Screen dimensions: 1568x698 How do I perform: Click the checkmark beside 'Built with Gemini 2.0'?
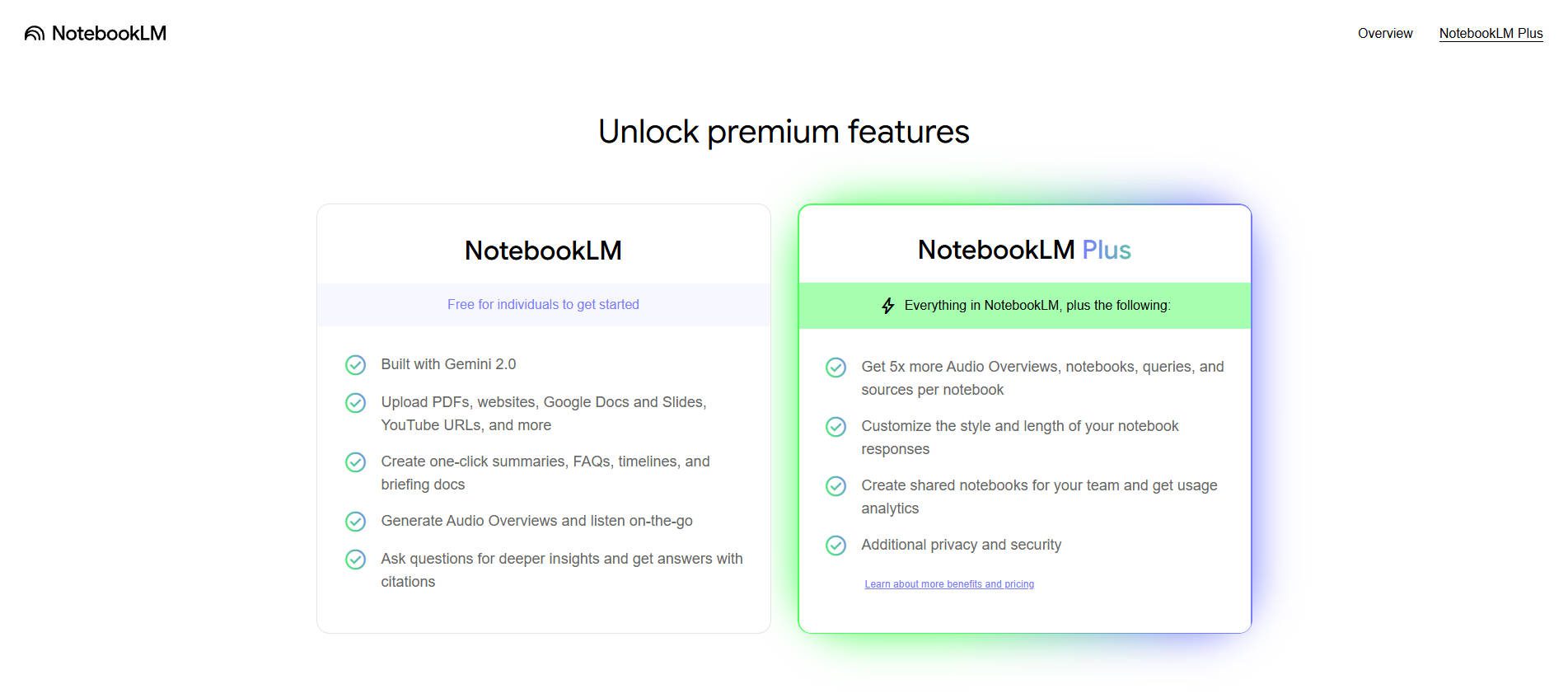(355, 364)
